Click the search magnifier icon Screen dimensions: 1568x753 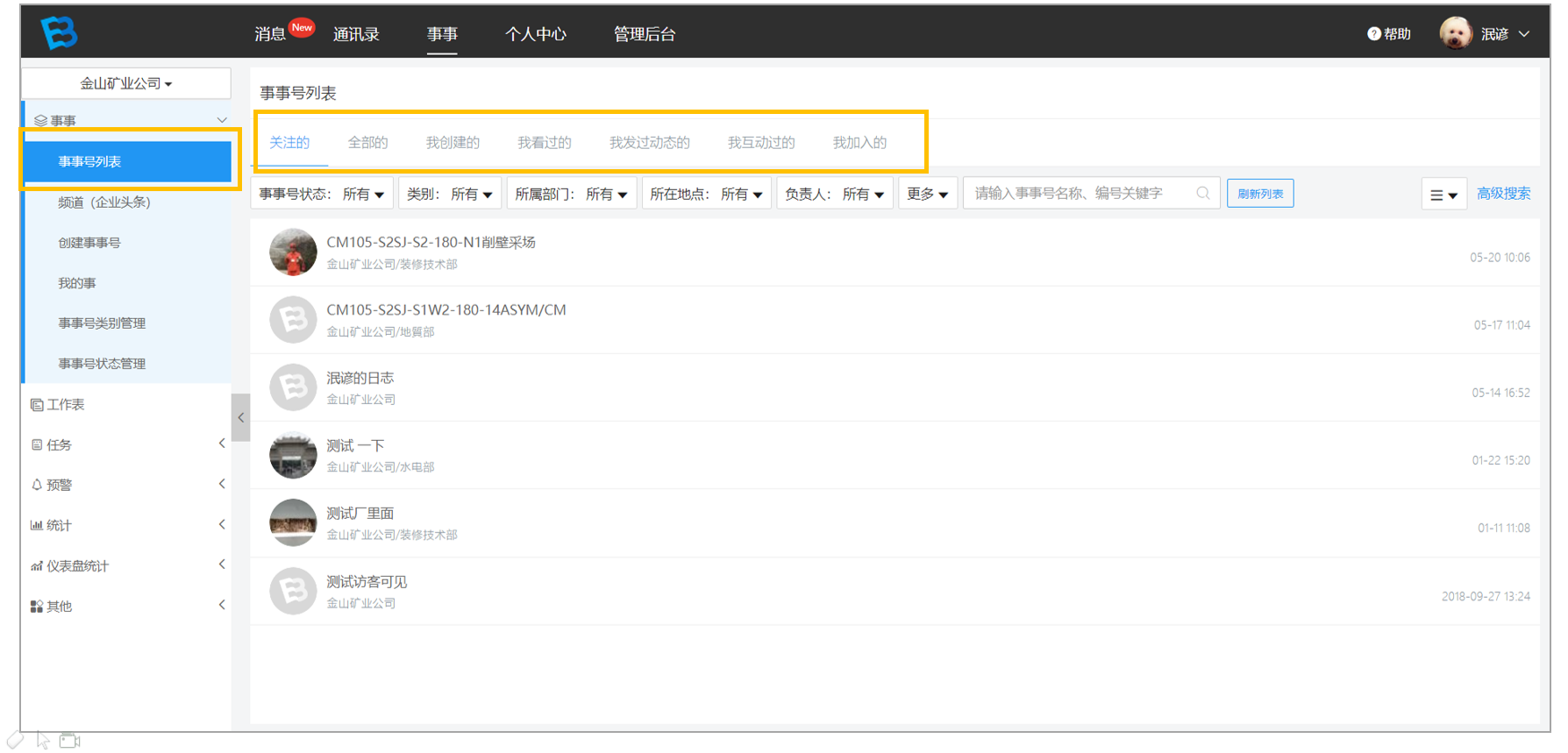pos(1203,194)
